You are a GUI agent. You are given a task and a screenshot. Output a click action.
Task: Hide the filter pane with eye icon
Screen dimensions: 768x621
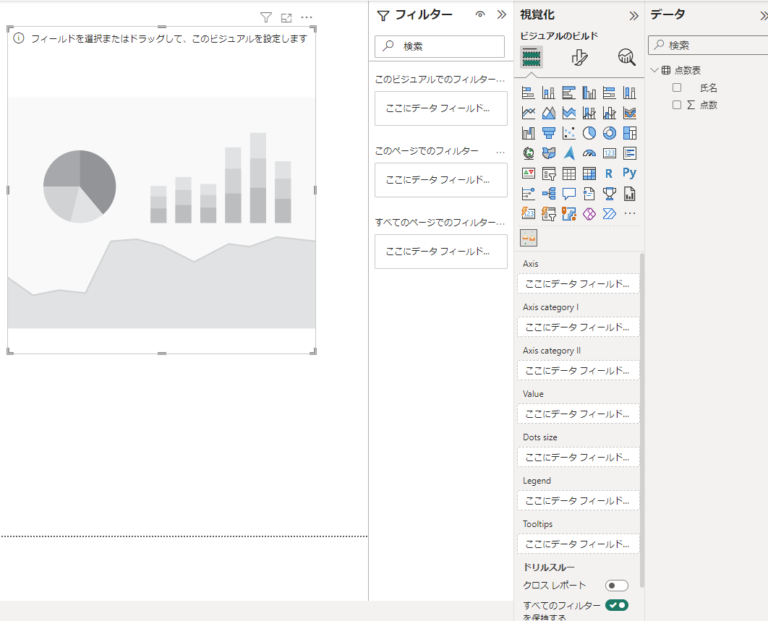(x=480, y=15)
